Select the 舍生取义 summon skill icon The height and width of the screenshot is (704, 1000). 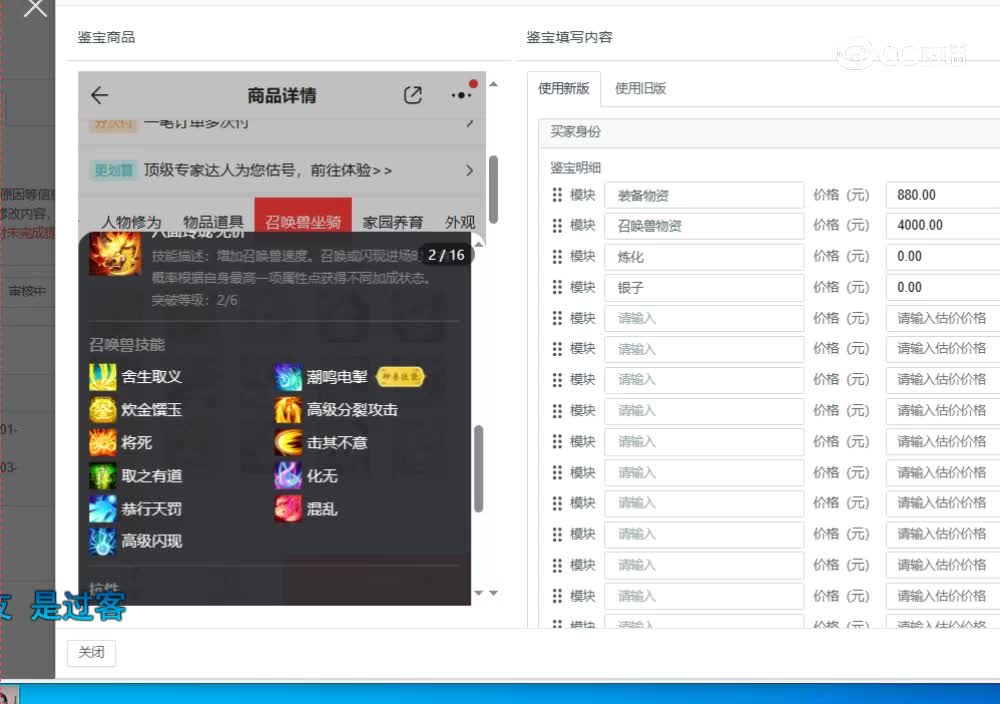coord(102,376)
